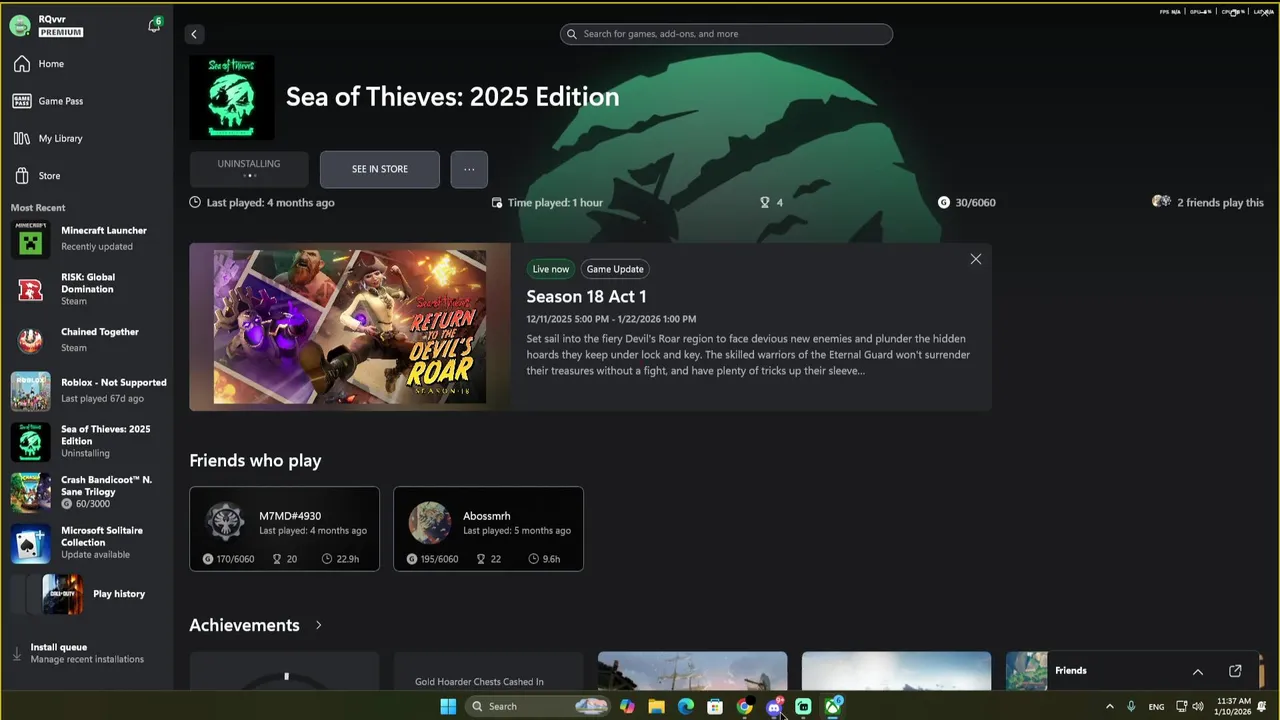Click the gamerscore G icon 30/6060

pos(943,202)
